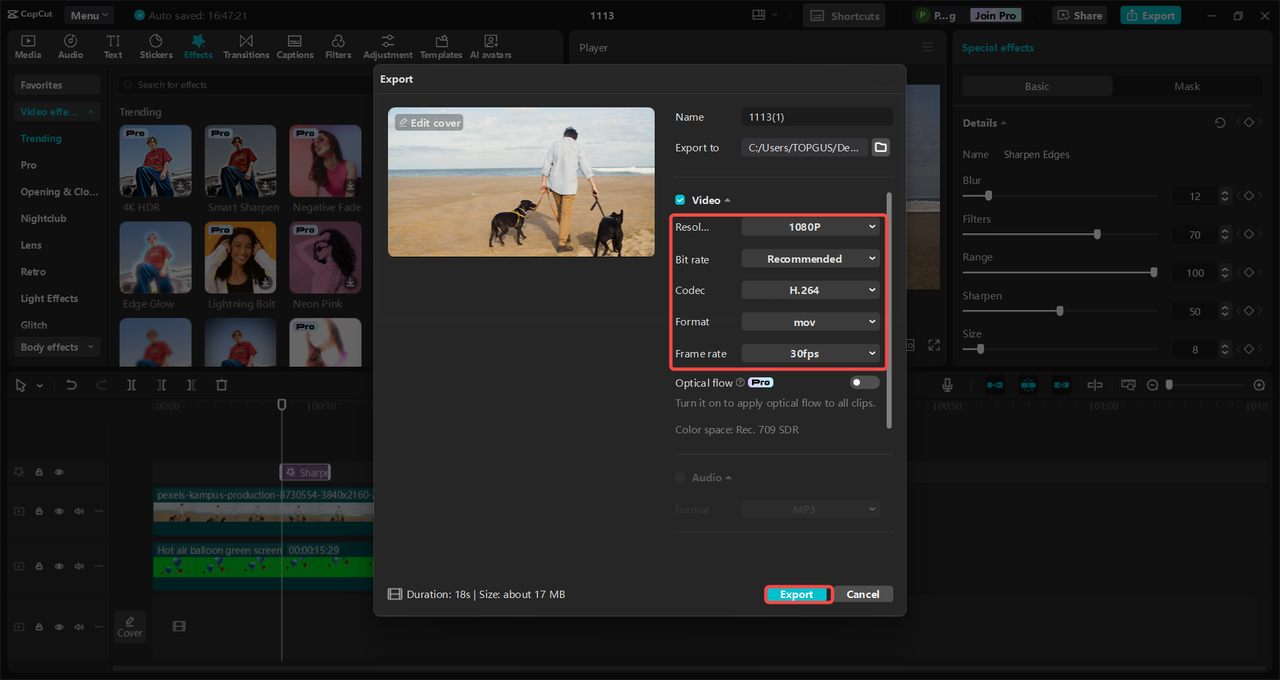Redo the last undone action
1280x680 pixels.
click(101, 385)
